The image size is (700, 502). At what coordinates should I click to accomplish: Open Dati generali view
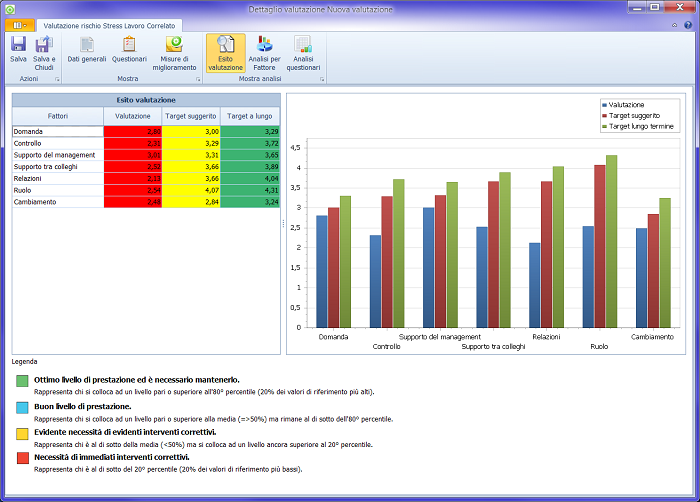click(87, 49)
